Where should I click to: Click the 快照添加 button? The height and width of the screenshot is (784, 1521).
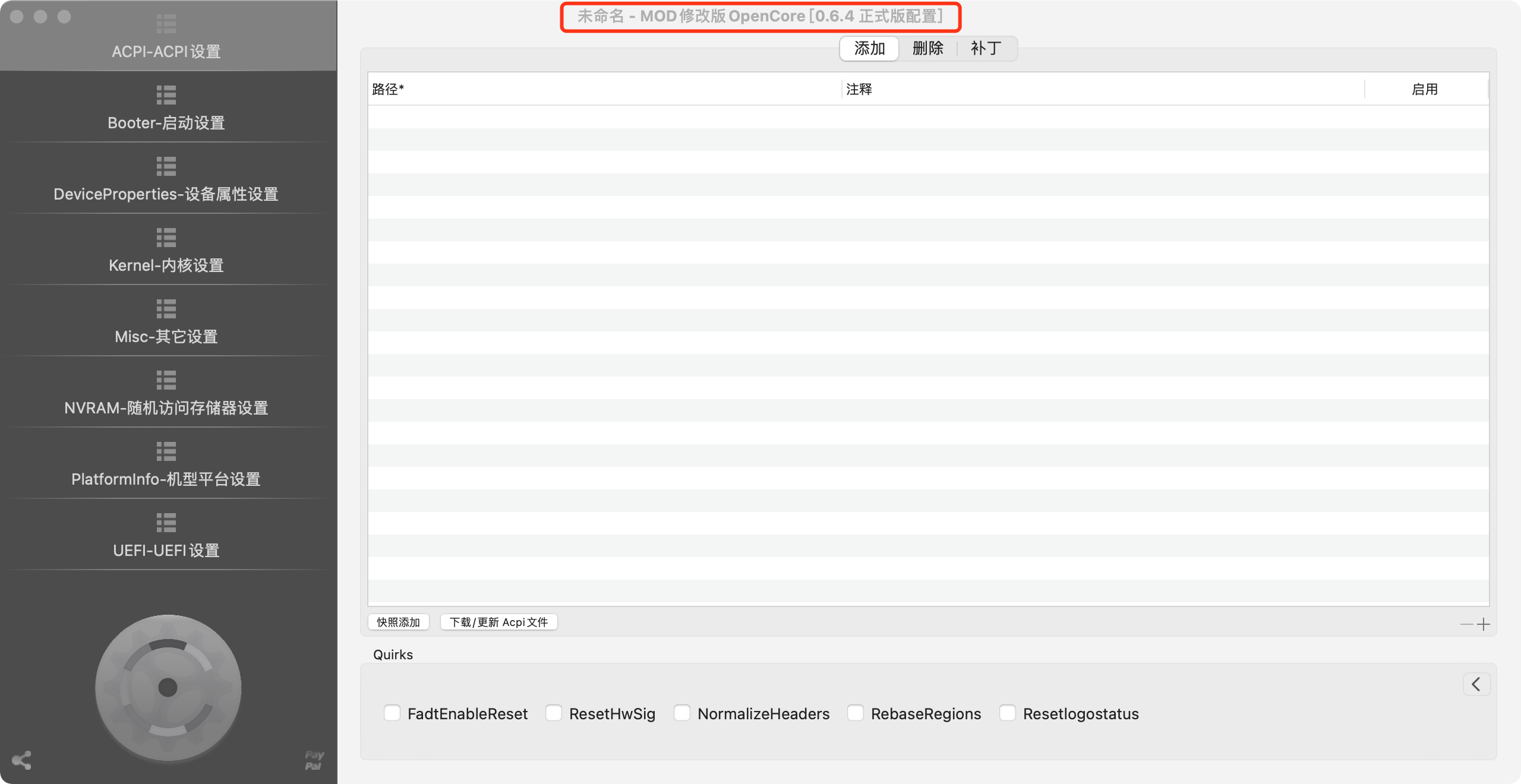[x=398, y=622]
